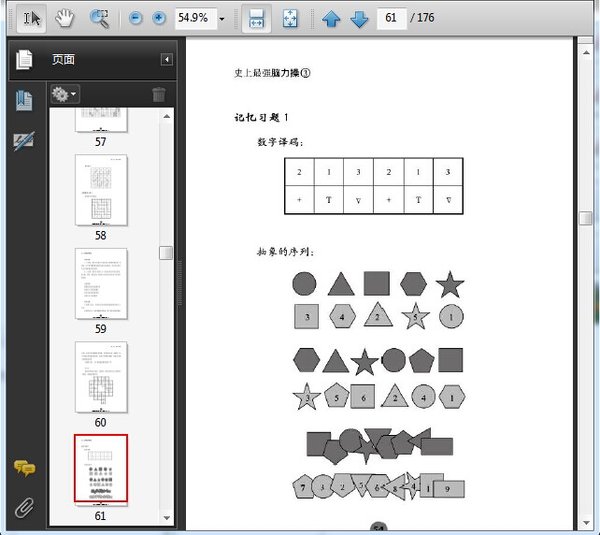
Task: Toggle the page thumbnails panel icon
Action: point(24,59)
